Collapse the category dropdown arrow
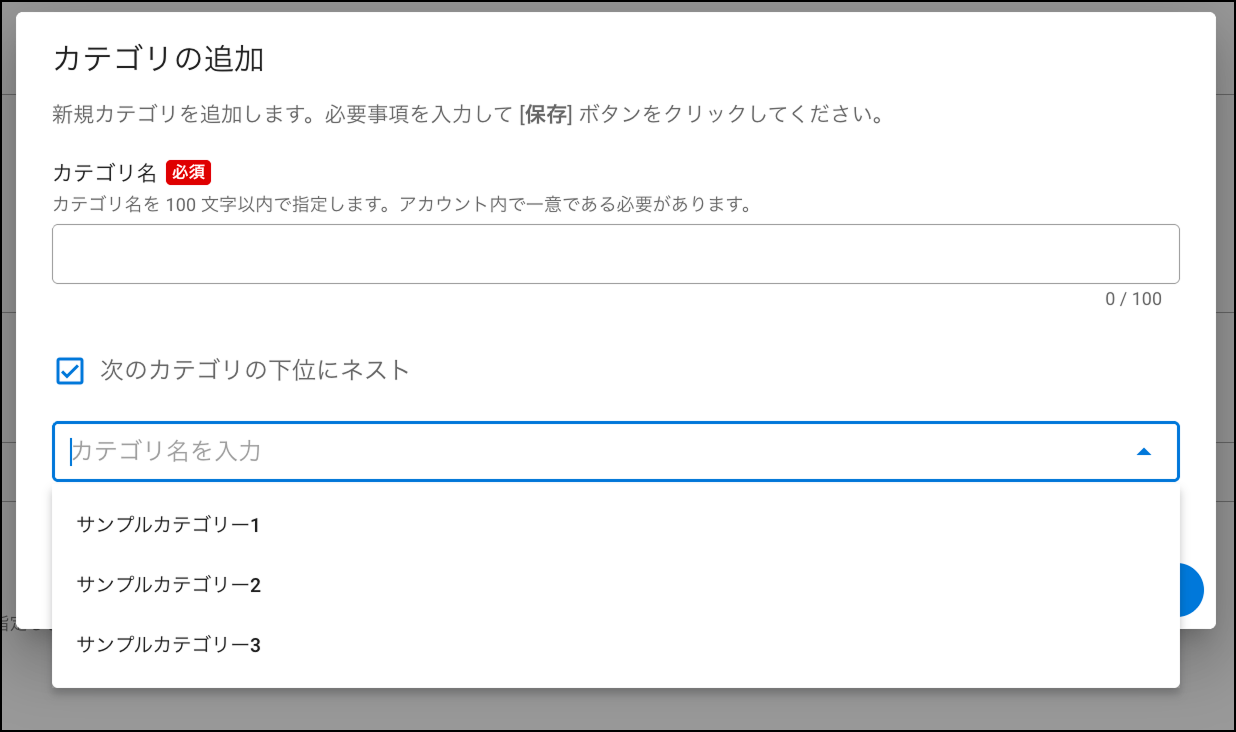 pos(1144,452)
